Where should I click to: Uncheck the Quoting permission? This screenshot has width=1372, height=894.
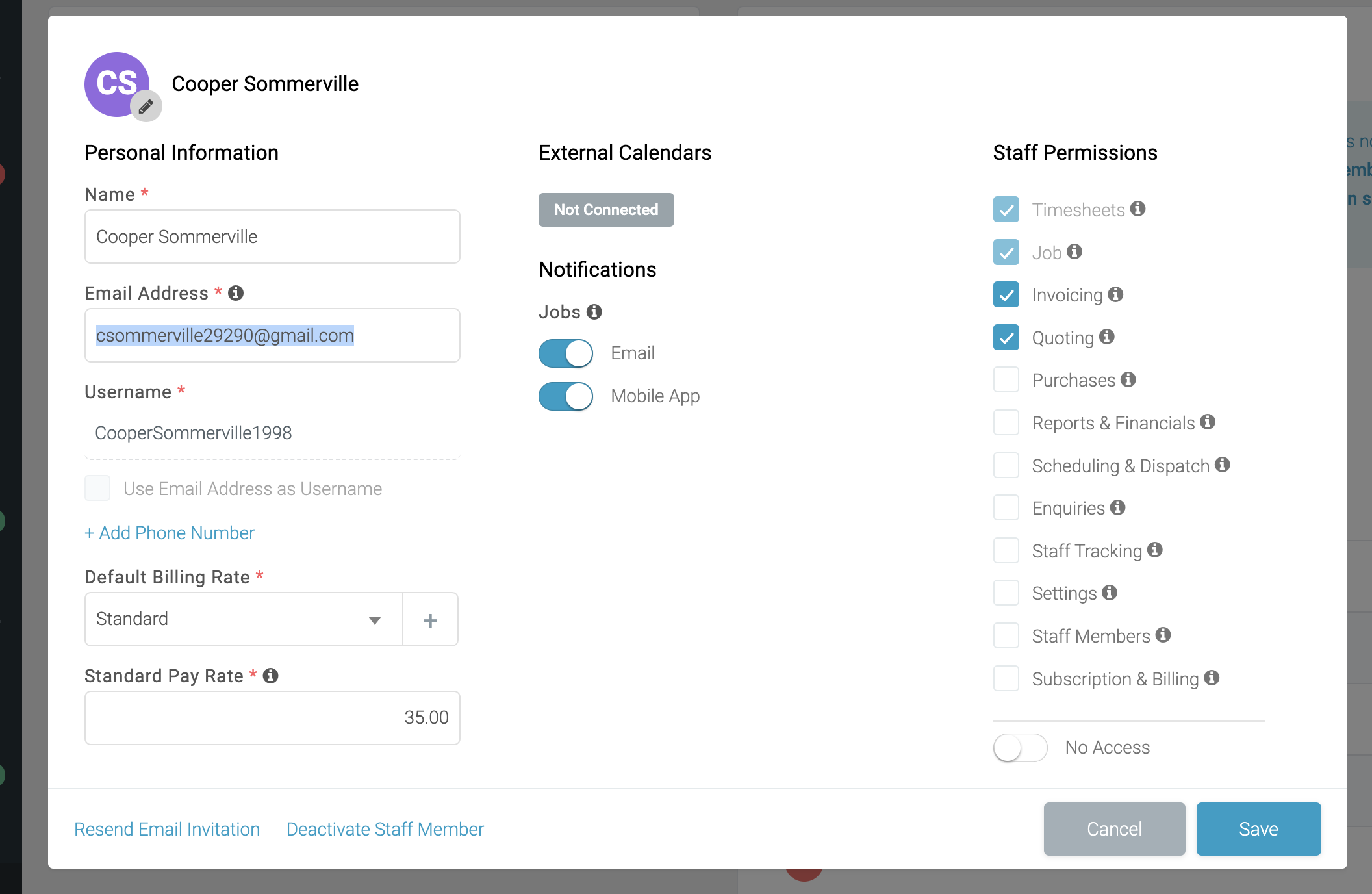(1006, 337)
